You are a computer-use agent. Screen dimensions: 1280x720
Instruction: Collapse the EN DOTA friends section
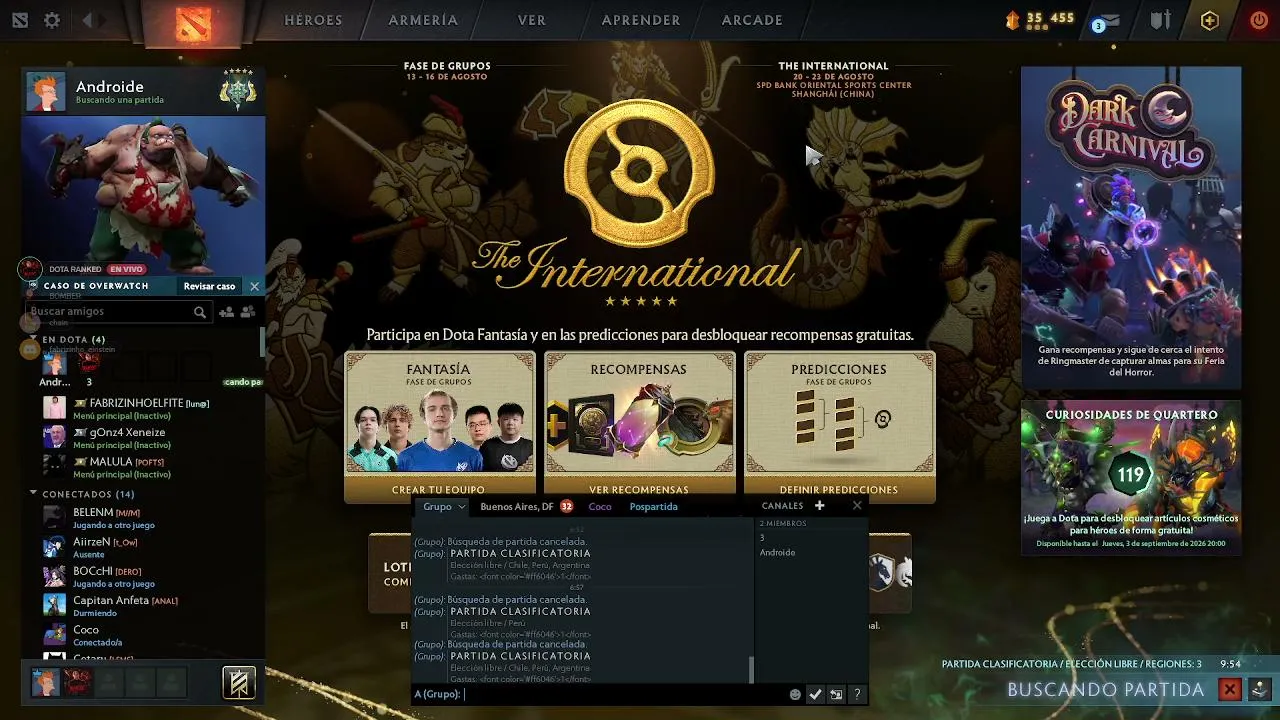tap(33, 340)
